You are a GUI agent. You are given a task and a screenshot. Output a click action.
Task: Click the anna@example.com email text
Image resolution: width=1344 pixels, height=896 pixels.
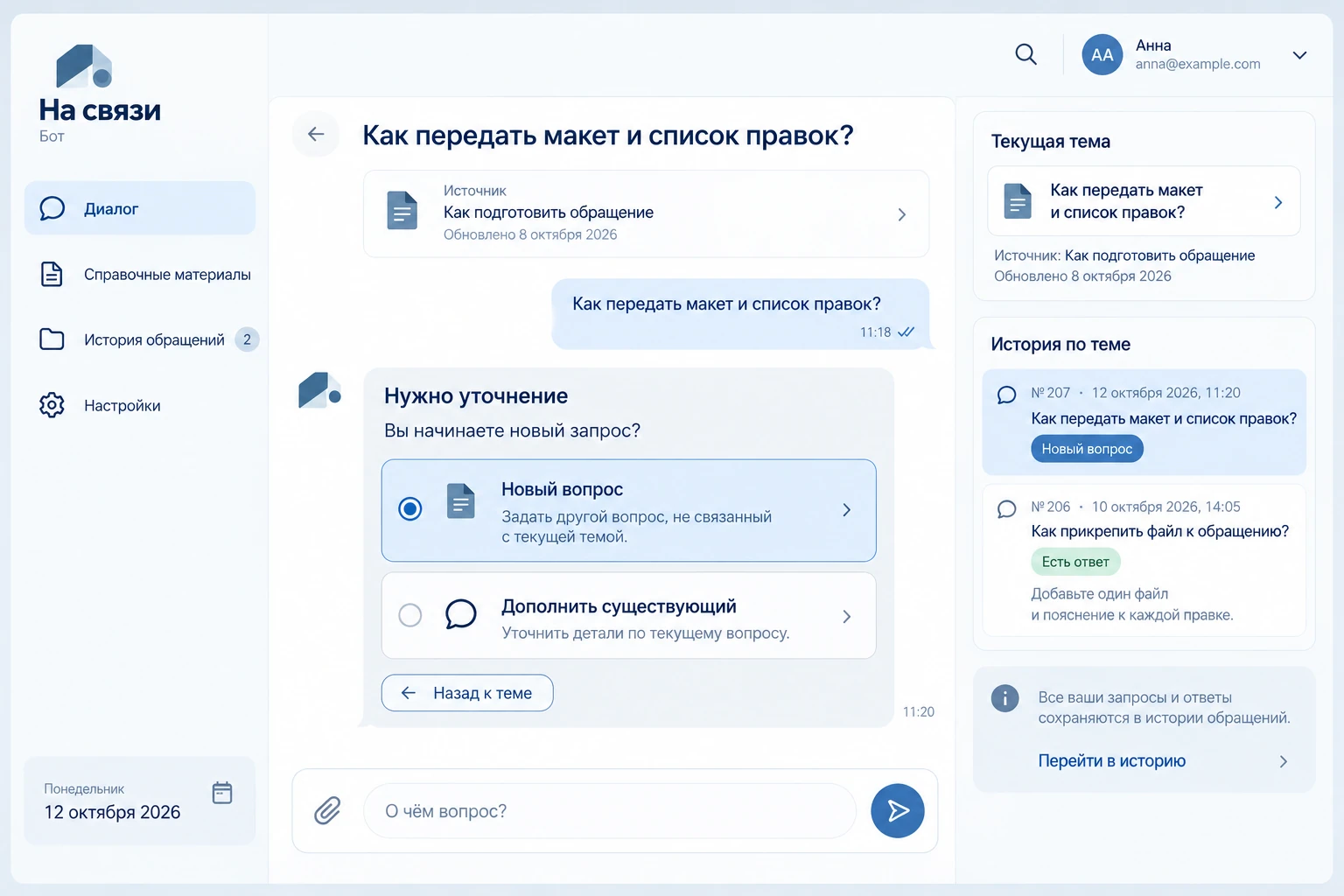click(1197, 64)
